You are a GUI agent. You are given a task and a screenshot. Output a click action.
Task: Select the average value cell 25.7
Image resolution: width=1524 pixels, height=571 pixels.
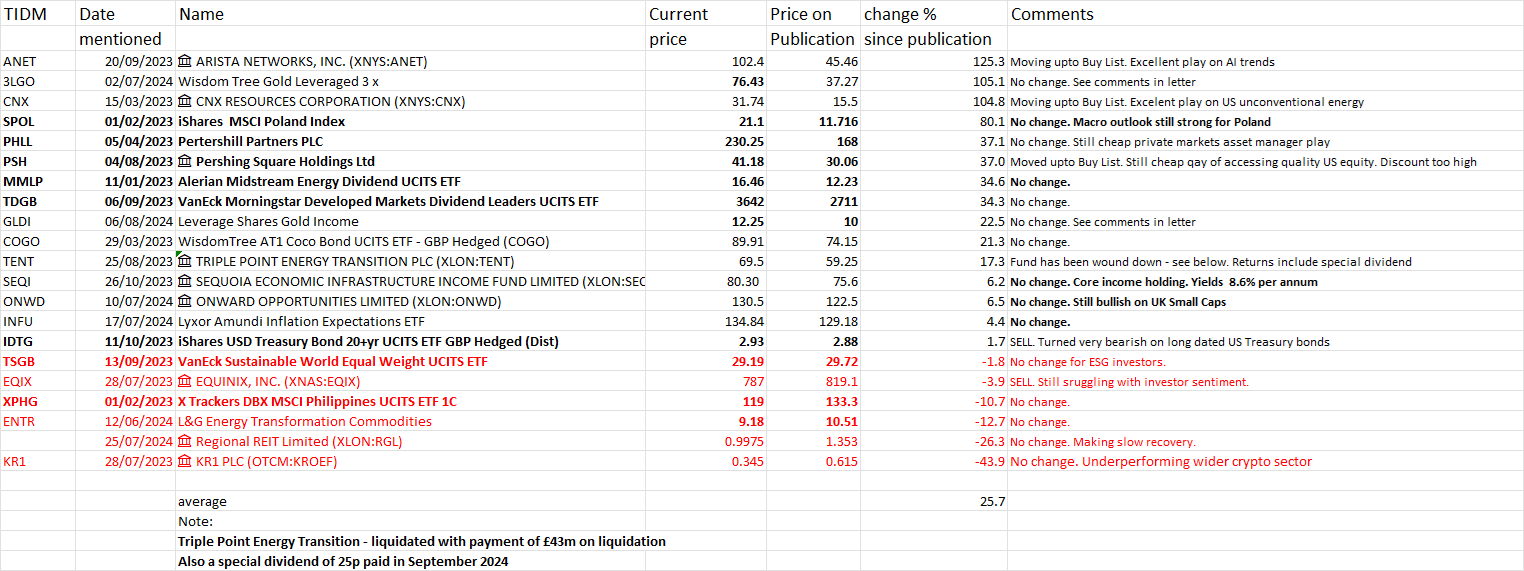(x=934, y=502)
